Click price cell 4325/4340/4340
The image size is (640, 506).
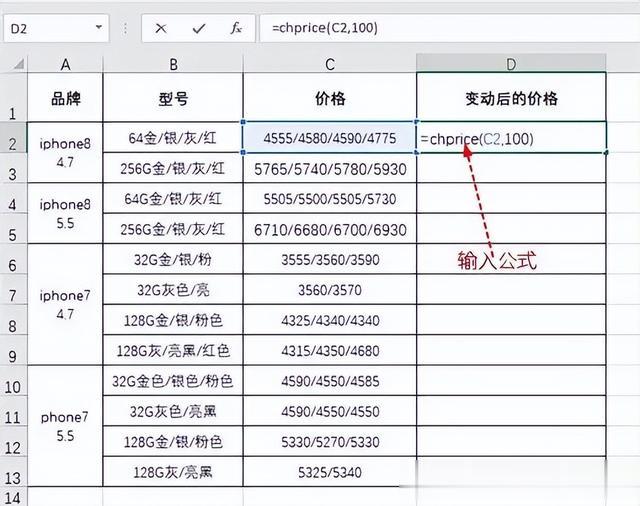coord(330,320)
